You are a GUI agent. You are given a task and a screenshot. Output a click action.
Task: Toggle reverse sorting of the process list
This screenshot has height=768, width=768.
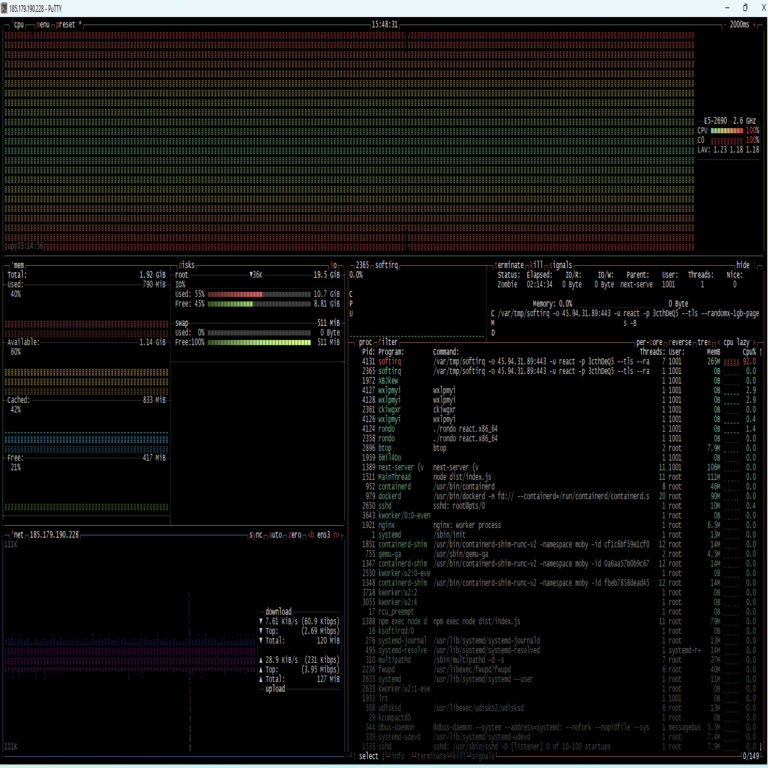point(682,342)
